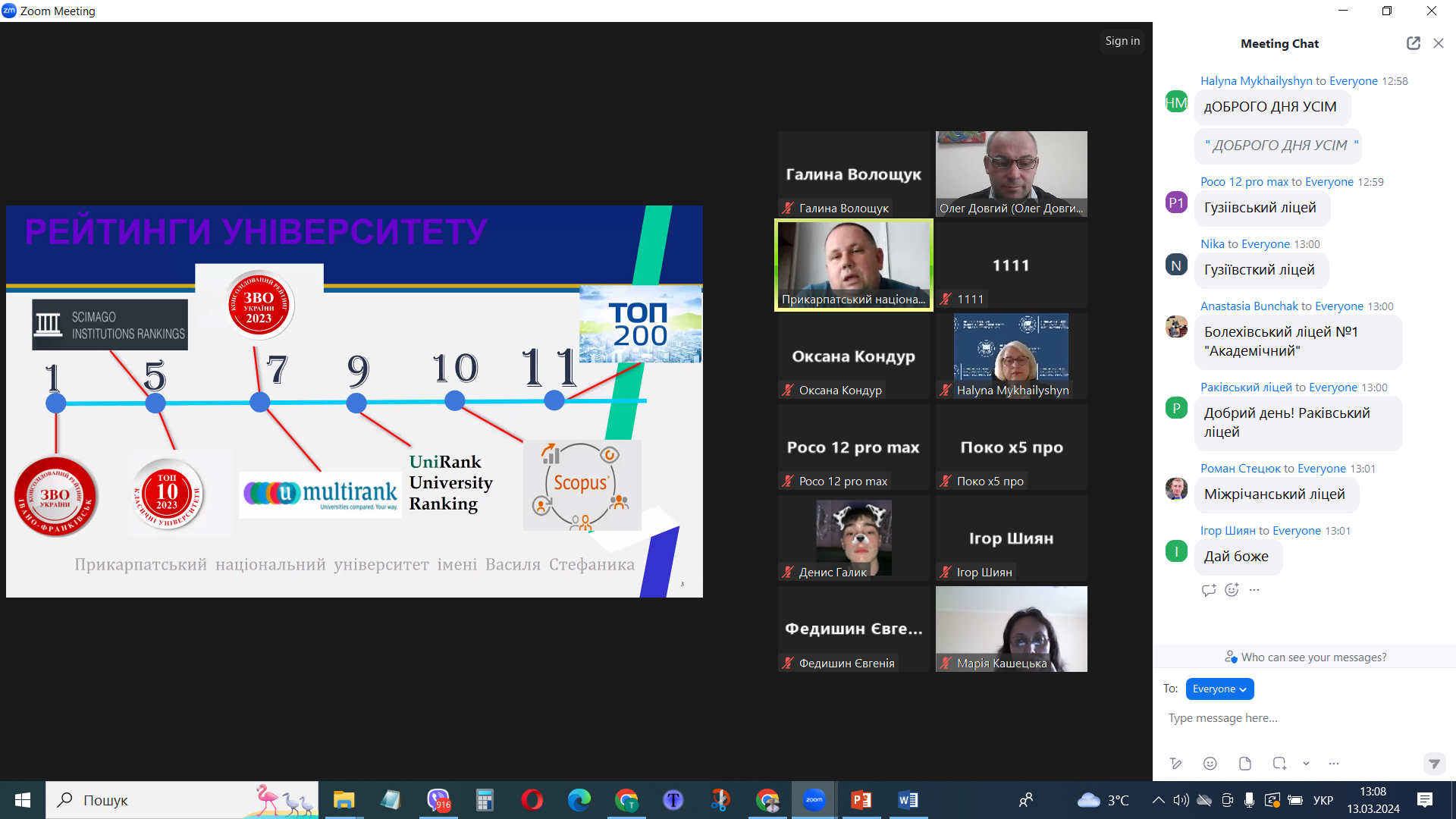Open more chat toolbar options ellipsis
Image resolution: width=1456 pixels, height=819 pixels.
[1334, 764]
